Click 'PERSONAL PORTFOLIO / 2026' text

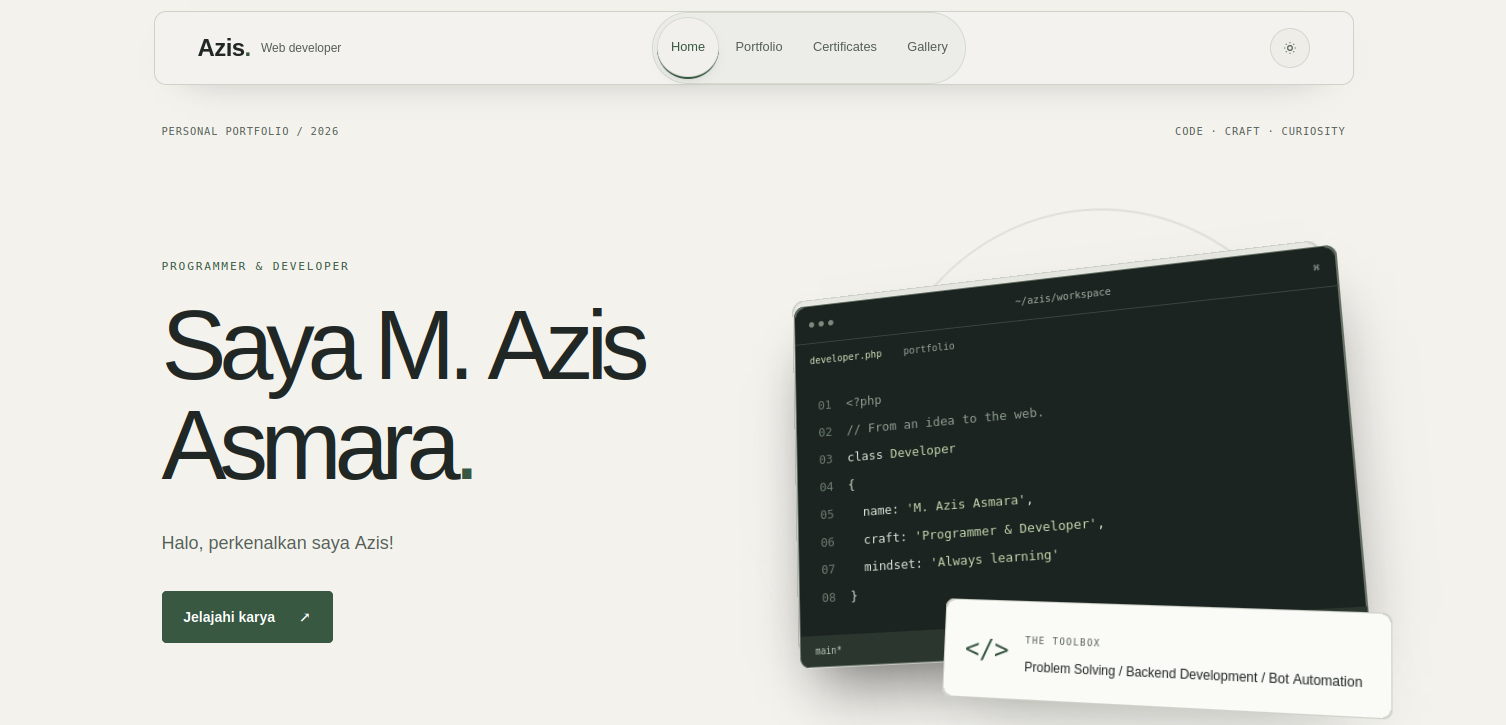pos(250,131)
